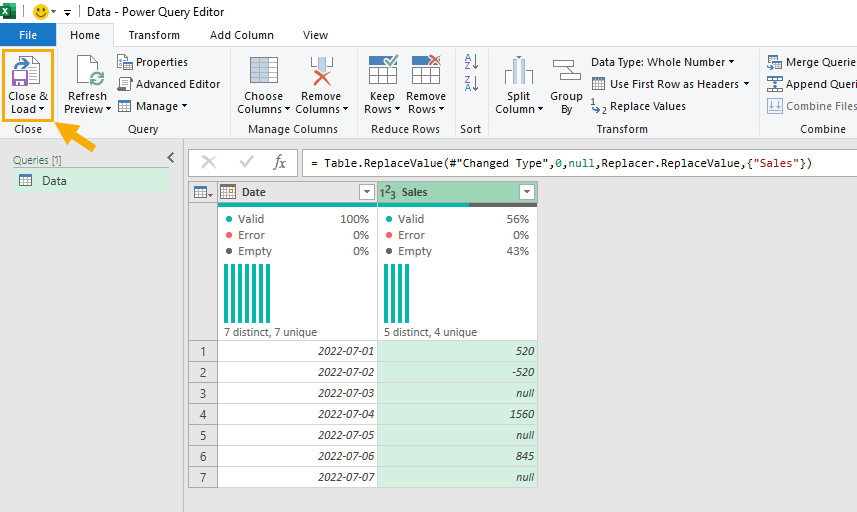Switch to the Add Column tab
Screen dimensions: 857x512
pos(242,35)
